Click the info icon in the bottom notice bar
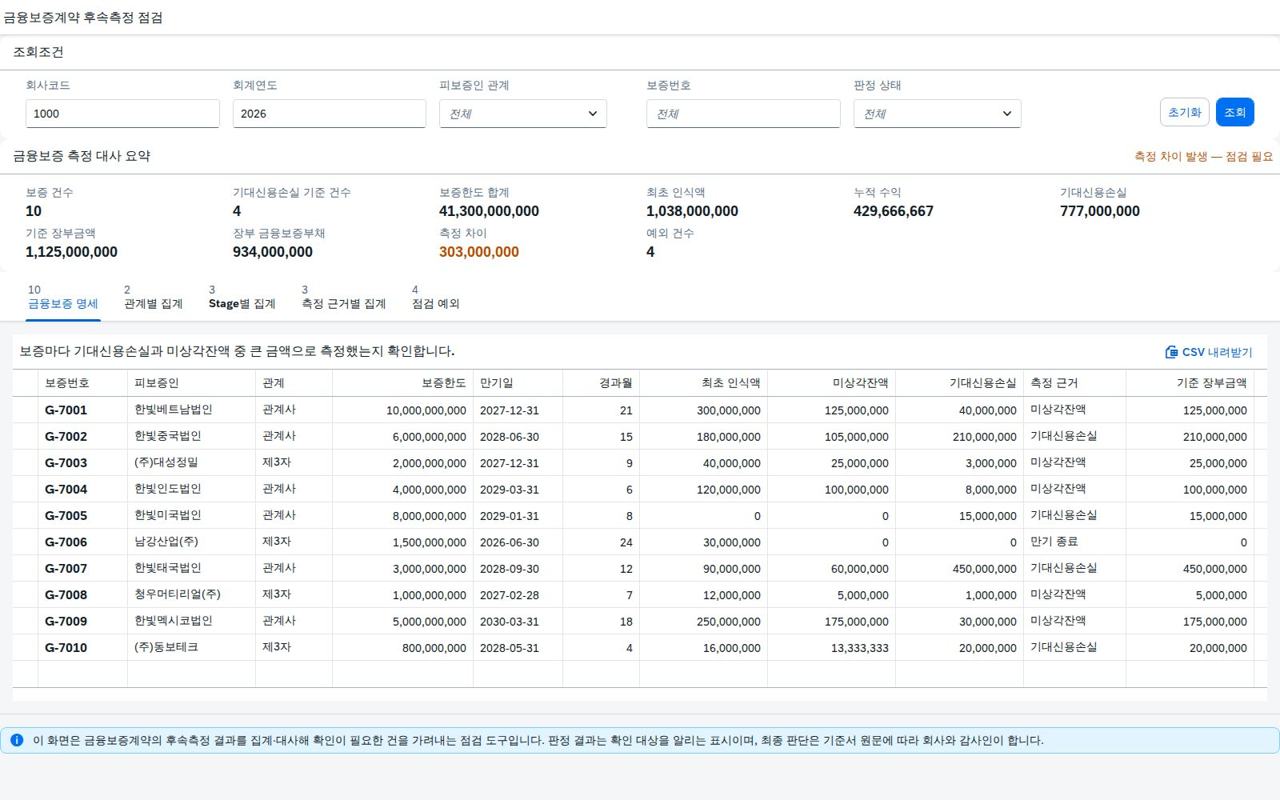The height and width of the screenshot is (800, 1280). pyautogui.click(x=16, y=741)
